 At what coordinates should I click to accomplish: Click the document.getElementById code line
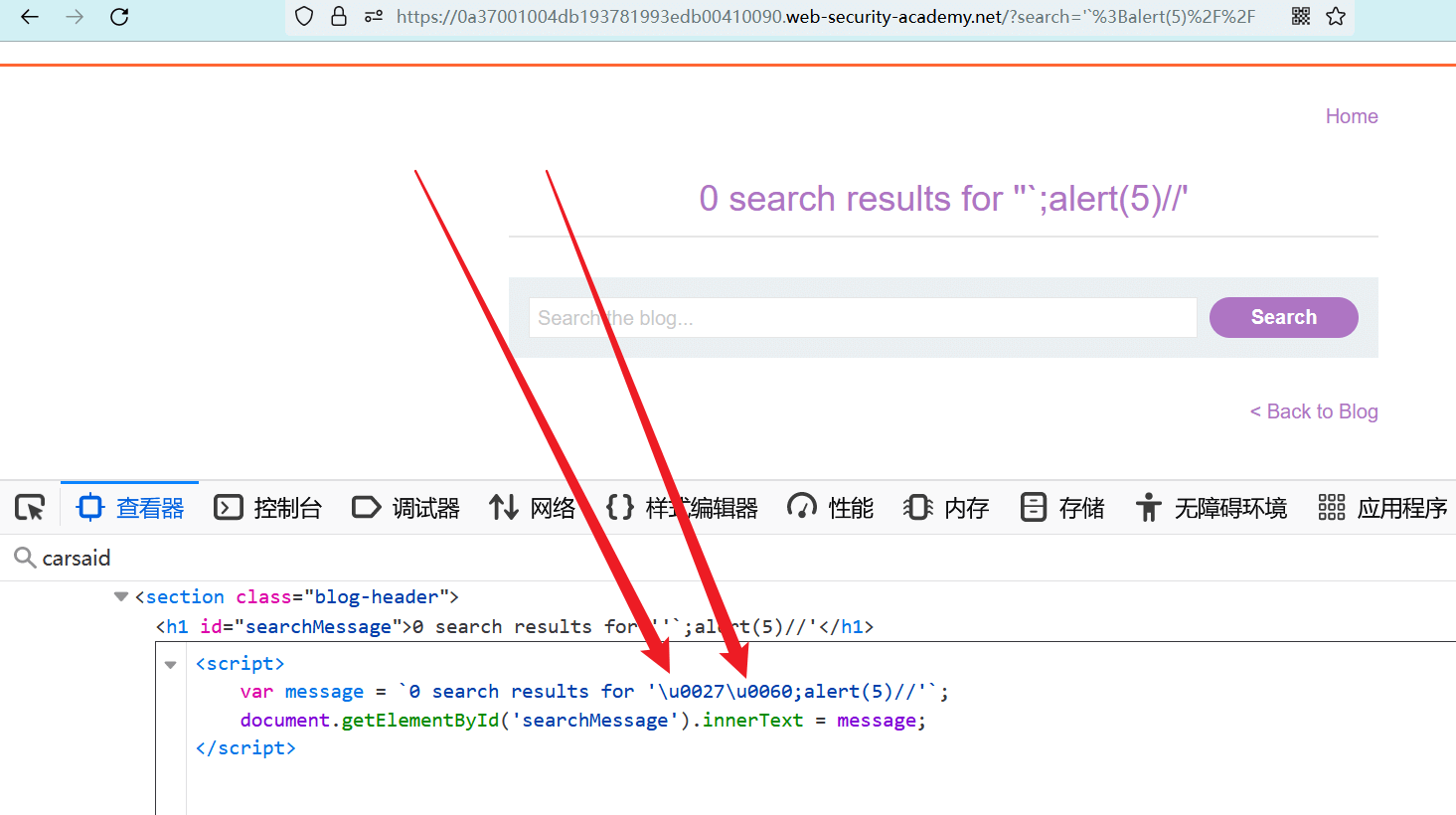pos(583,721)
